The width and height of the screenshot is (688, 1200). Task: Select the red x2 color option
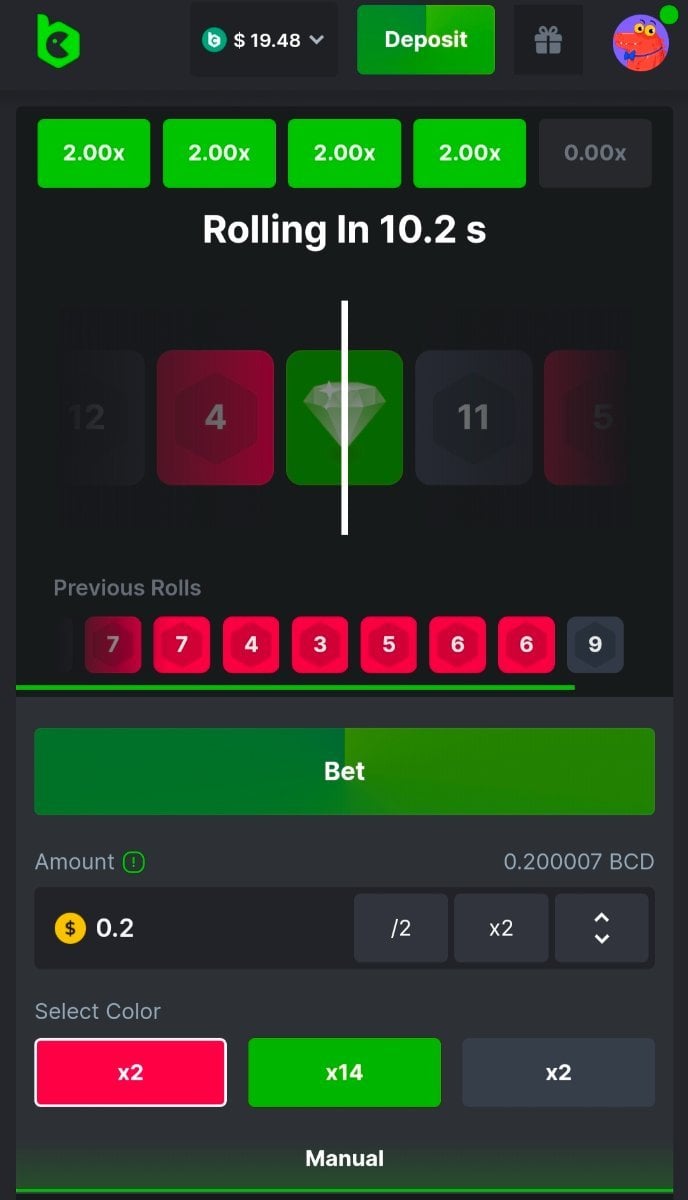[130, 1072]
